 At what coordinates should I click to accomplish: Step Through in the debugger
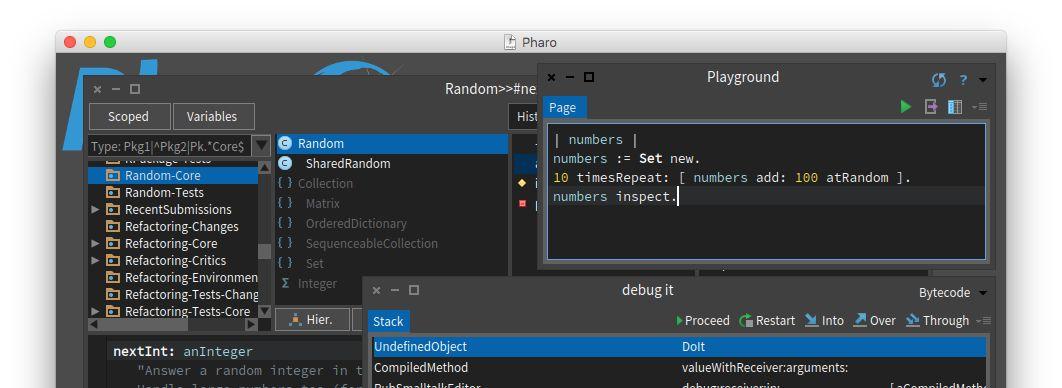click(937, 320)
